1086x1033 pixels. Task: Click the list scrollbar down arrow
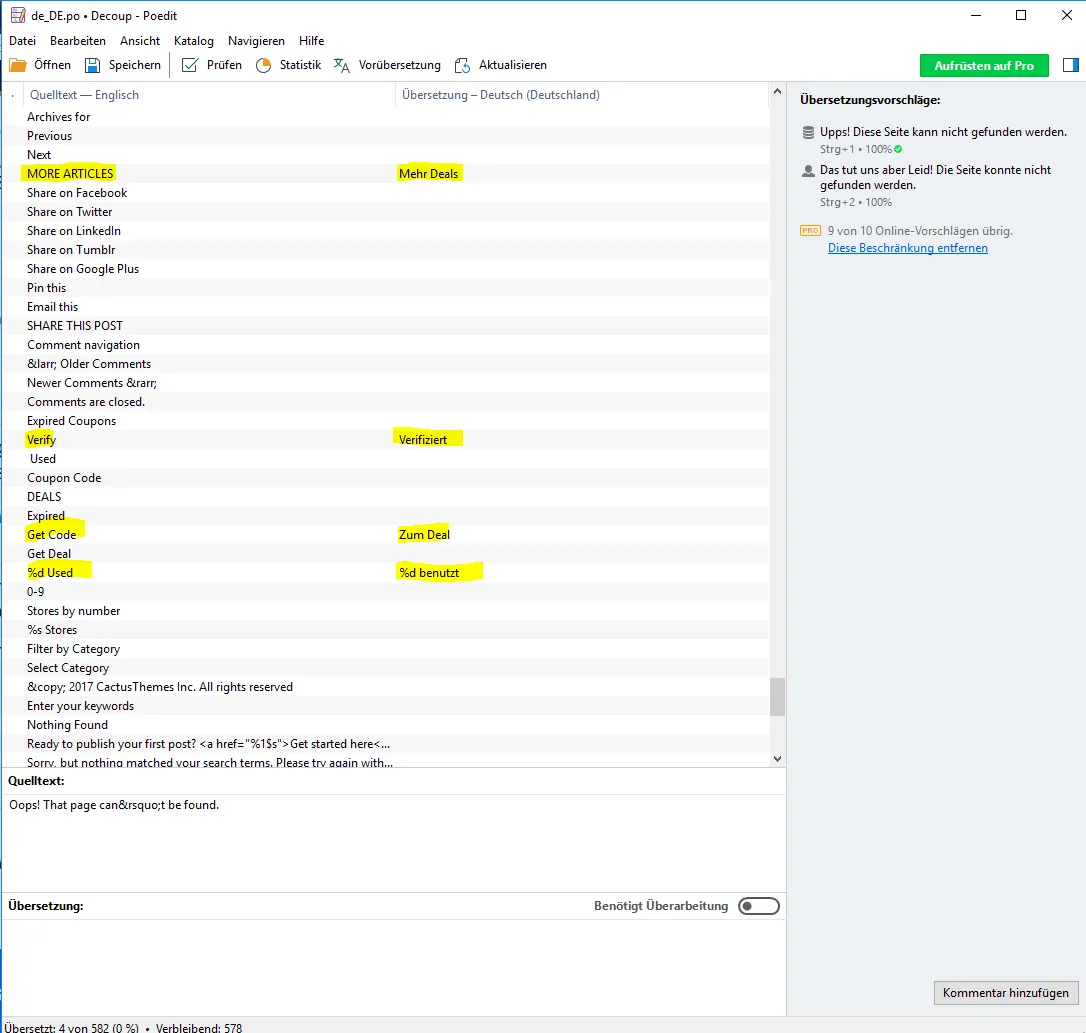[777, 759]
